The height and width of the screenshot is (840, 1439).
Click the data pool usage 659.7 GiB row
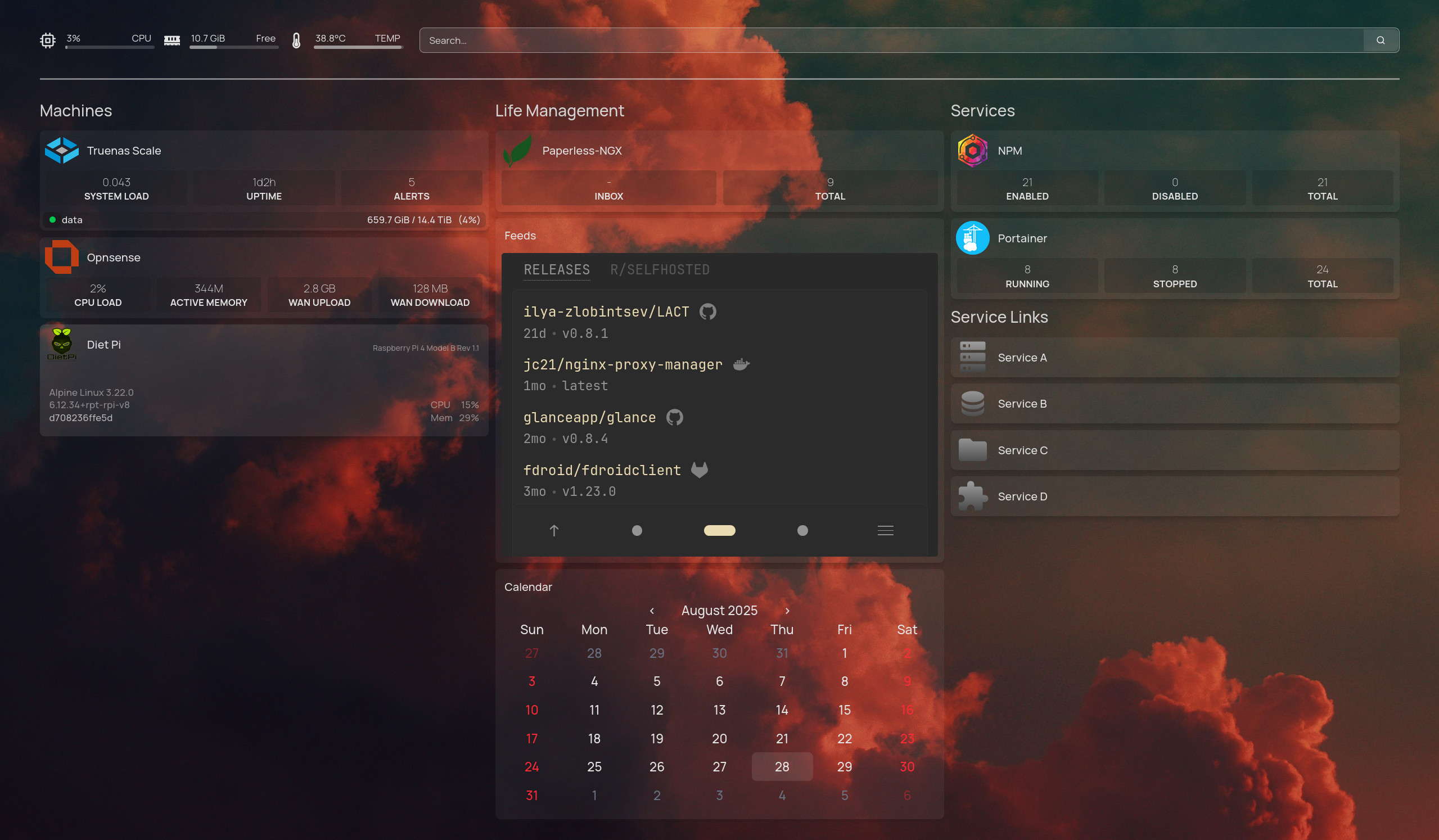(264, 220)
